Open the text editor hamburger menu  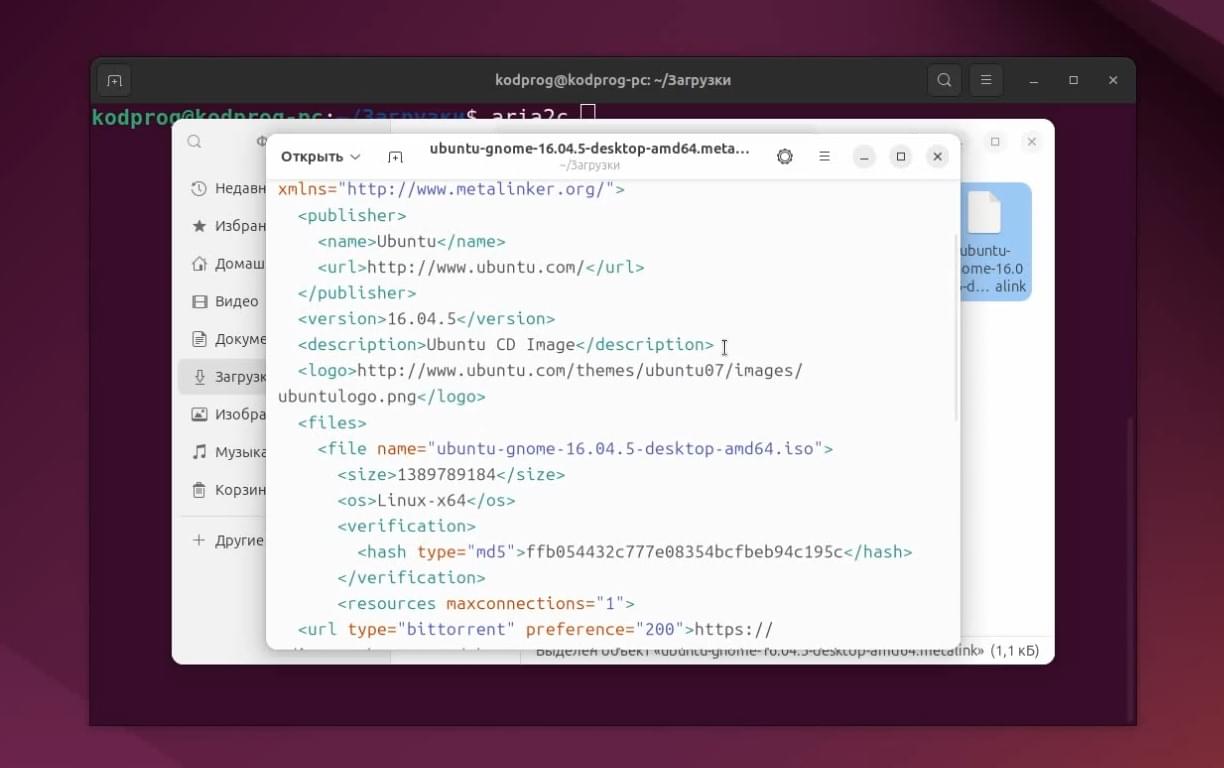825,157
